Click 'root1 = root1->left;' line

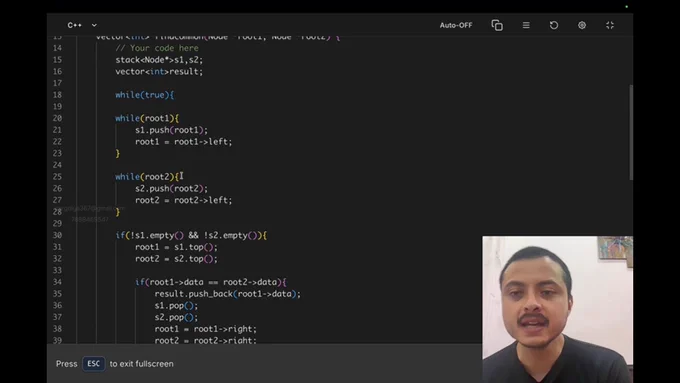point(183,141)
